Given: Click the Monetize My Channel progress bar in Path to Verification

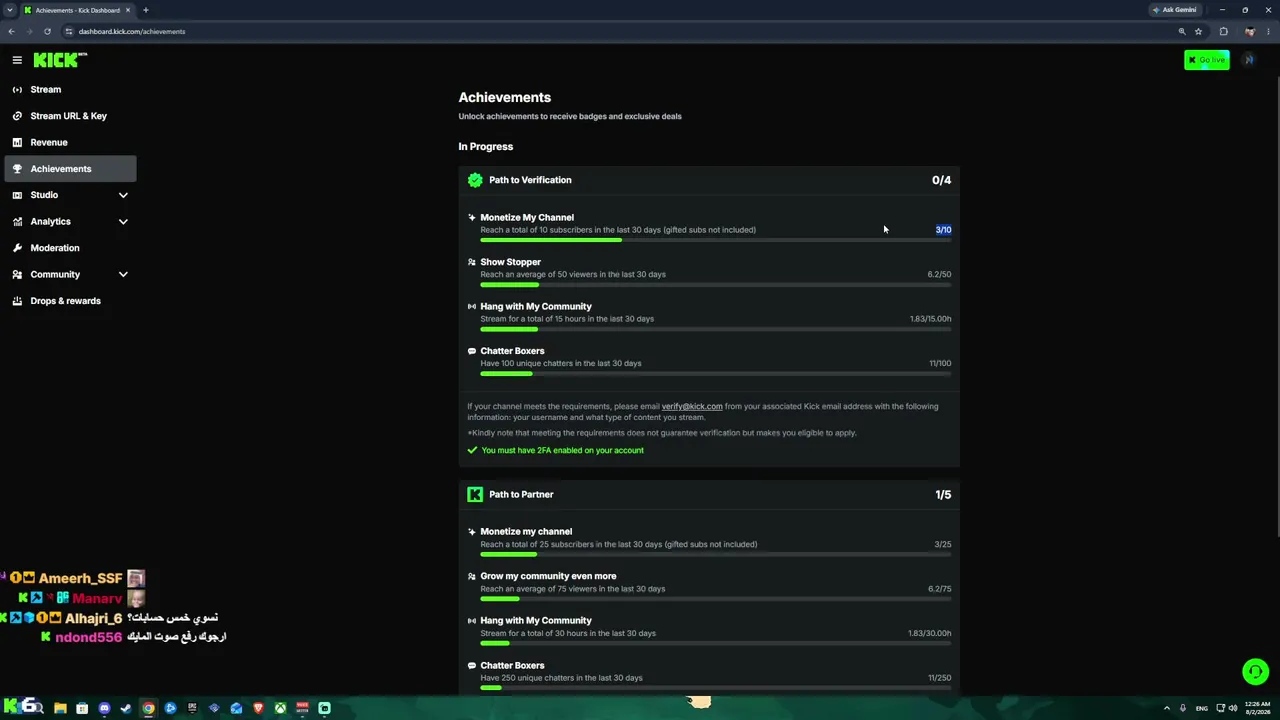Looking at the screenshot, I should click(716, 240).
